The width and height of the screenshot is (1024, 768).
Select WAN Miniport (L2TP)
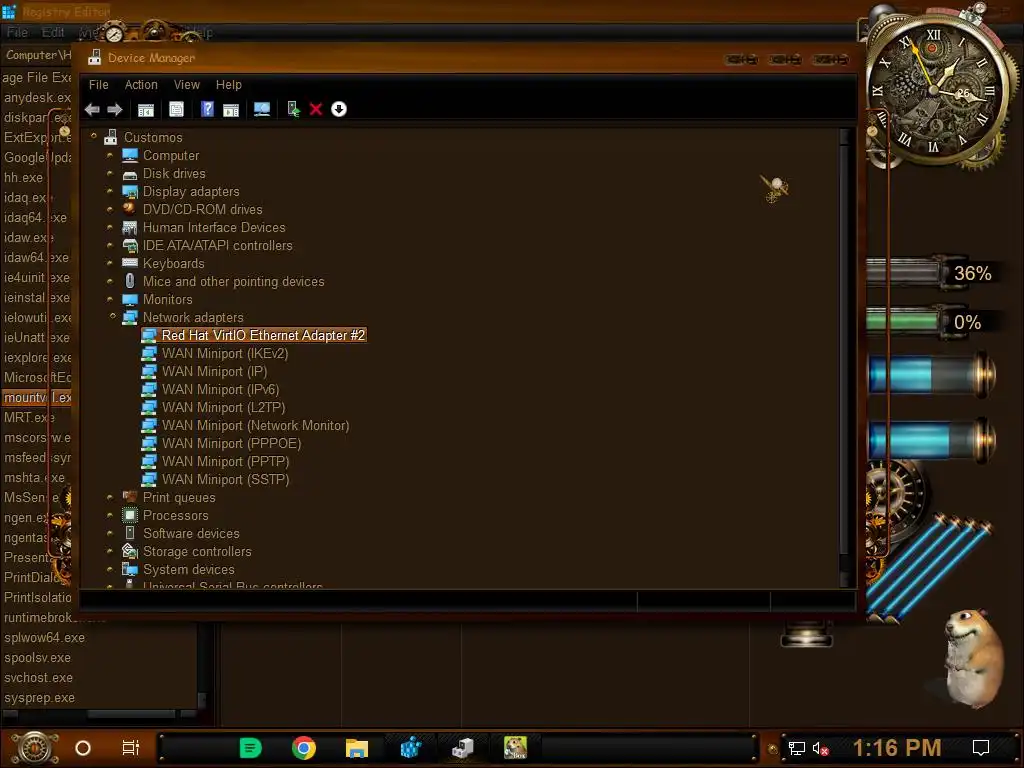tap(223, 408)
